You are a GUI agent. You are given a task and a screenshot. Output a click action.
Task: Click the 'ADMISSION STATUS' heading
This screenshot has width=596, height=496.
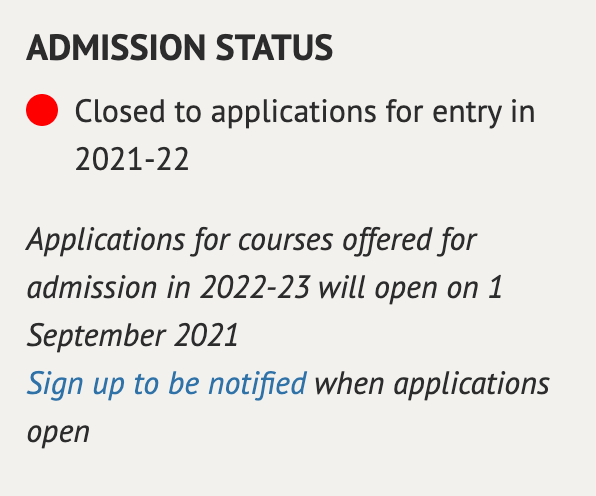tap(179, 48)
